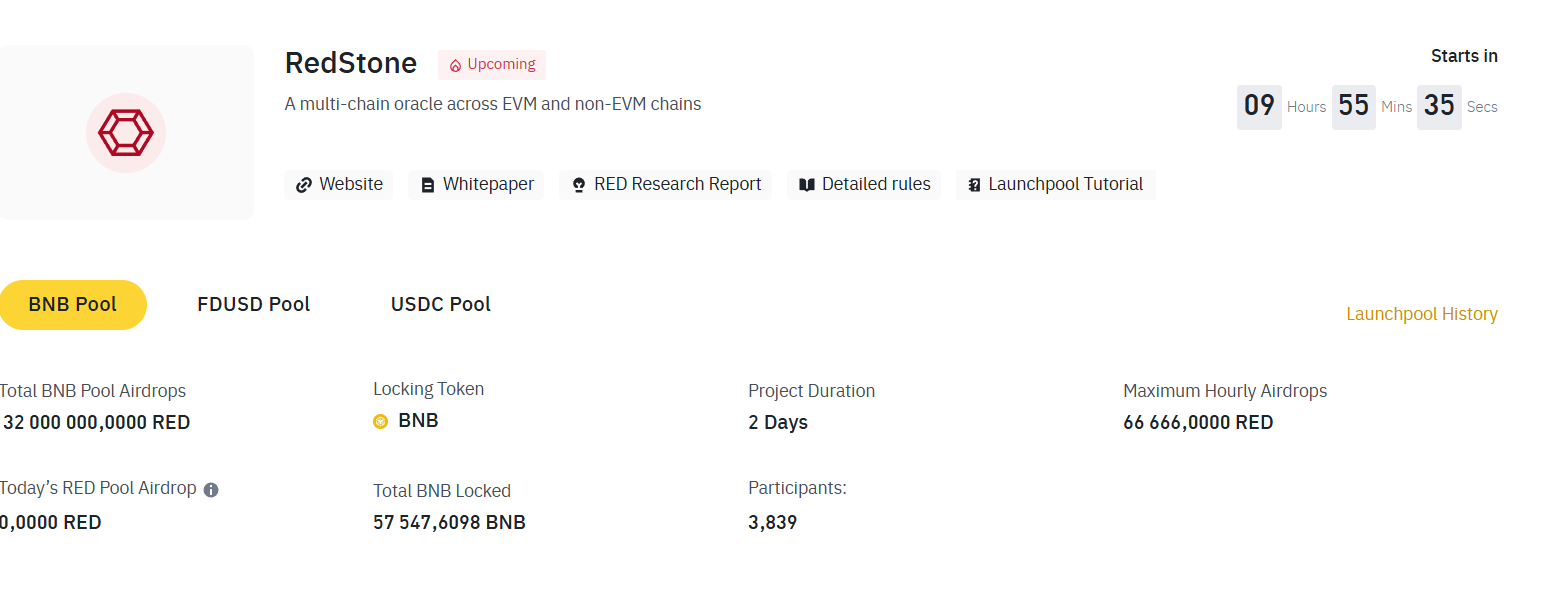Screen dimensions: 1555x592
Task: Click the book icon beside Detailed rules
Action: click(807, 185)
